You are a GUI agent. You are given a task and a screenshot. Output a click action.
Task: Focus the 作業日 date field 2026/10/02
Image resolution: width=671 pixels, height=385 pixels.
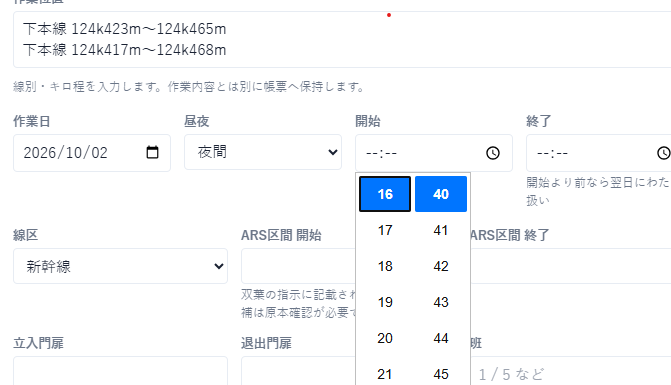[x=92, y=153]
